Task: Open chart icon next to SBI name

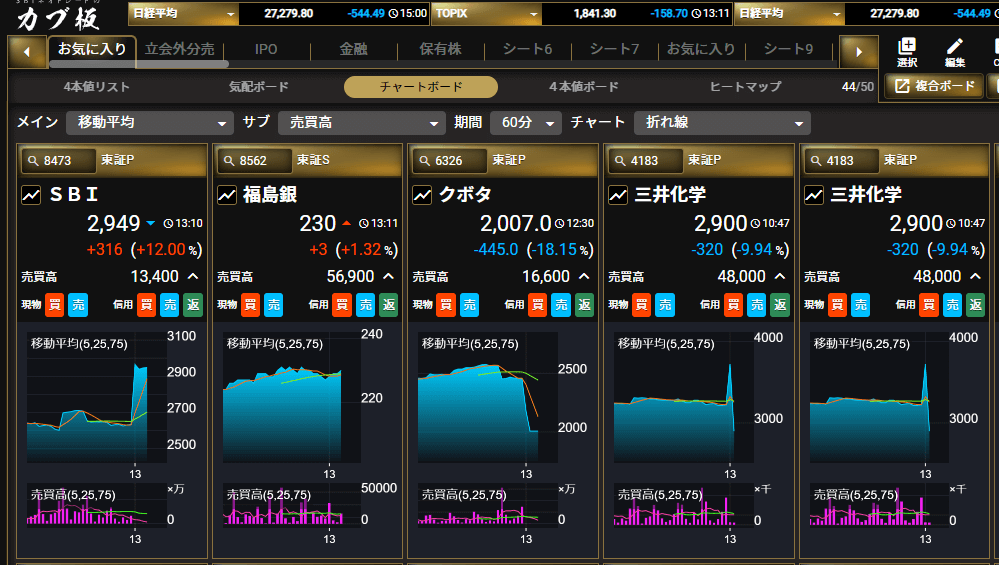Action: (31, 195)
